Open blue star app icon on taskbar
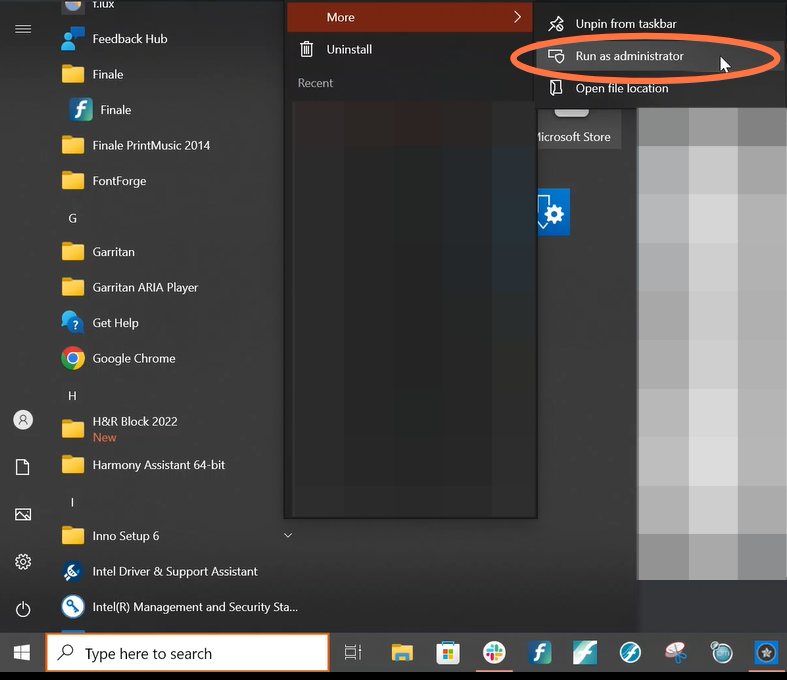The height and width of the screenshot is (680, 787). [x=766, y=653]
